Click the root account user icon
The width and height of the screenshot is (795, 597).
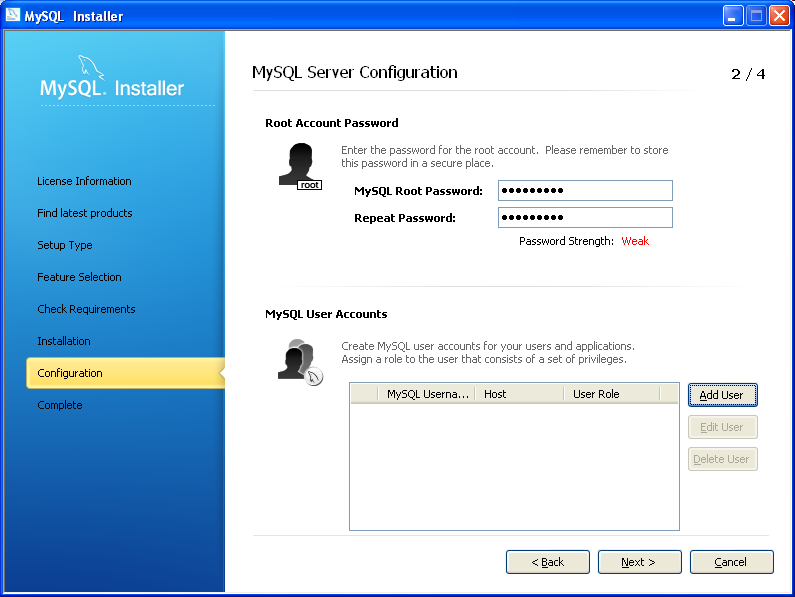click(x=300, y=166)
